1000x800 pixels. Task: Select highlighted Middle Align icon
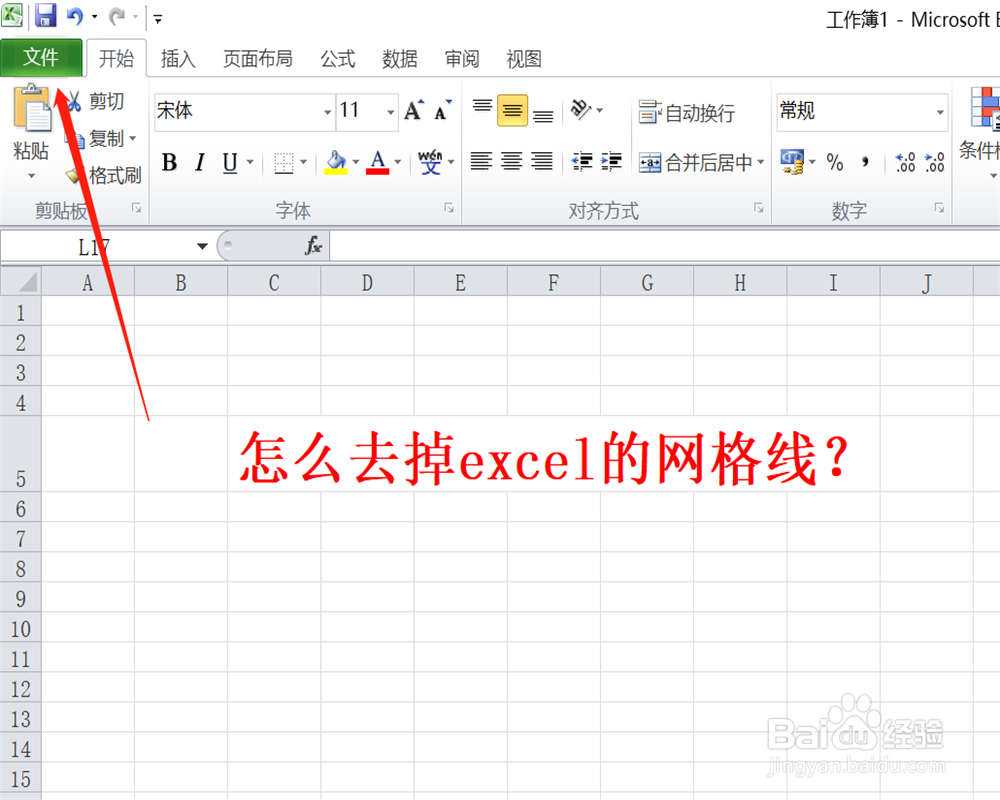[x=512, y=110]
